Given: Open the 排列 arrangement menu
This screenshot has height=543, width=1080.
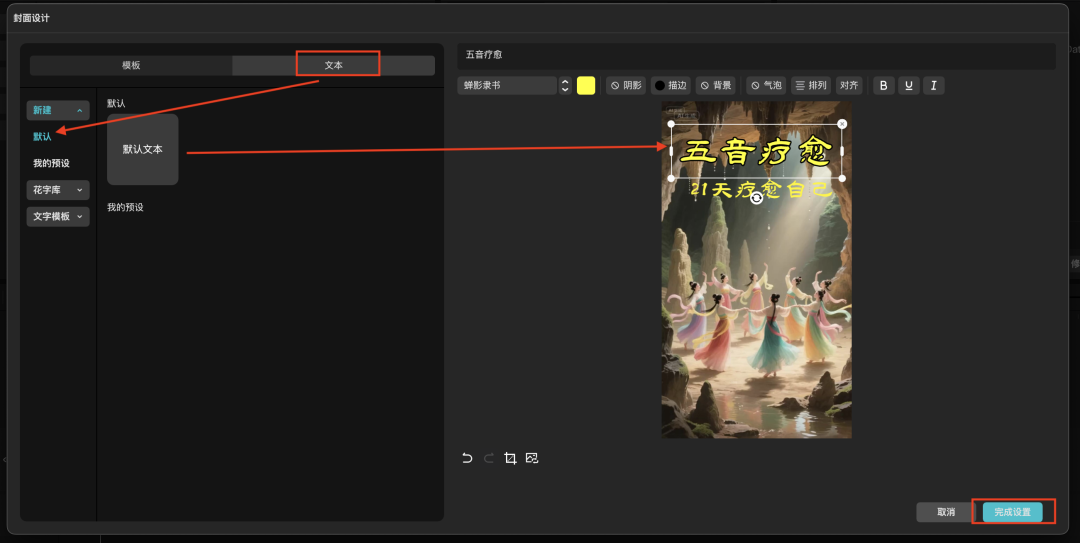Looking at the screenshot, I should pyautogui.click(x=811, y=85).
